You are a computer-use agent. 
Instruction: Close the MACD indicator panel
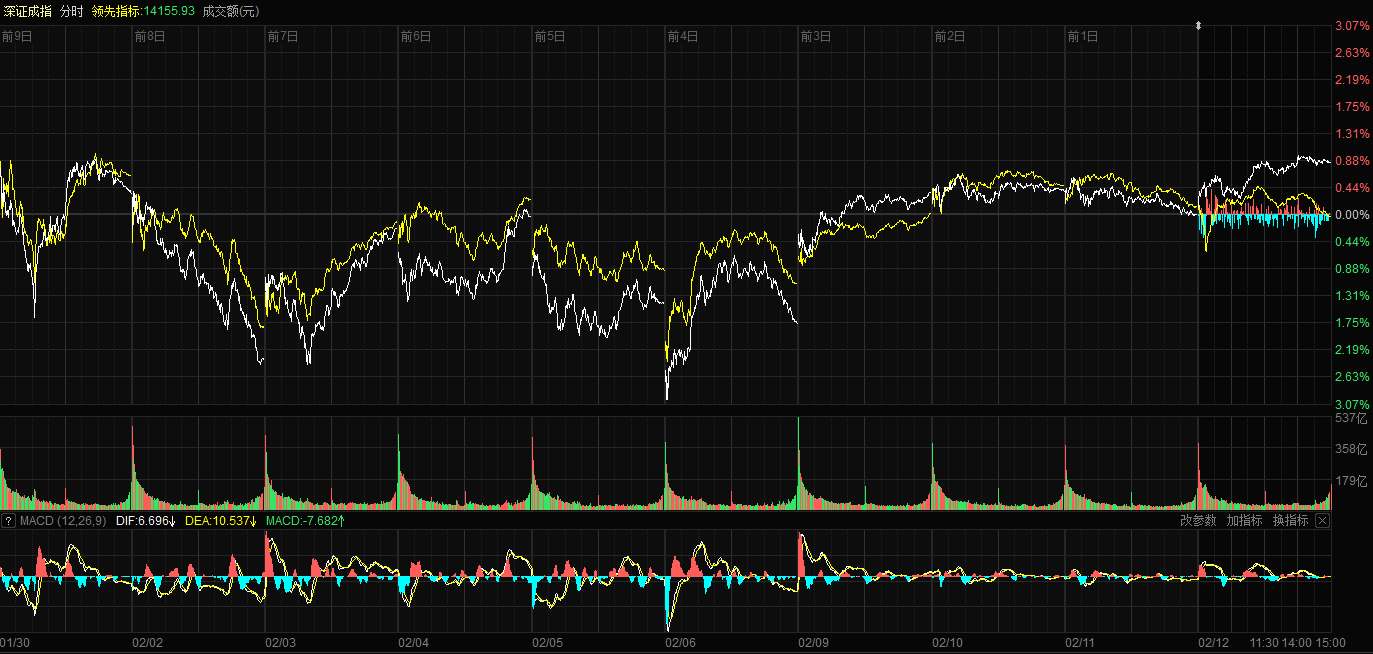tap(1322, 521)
